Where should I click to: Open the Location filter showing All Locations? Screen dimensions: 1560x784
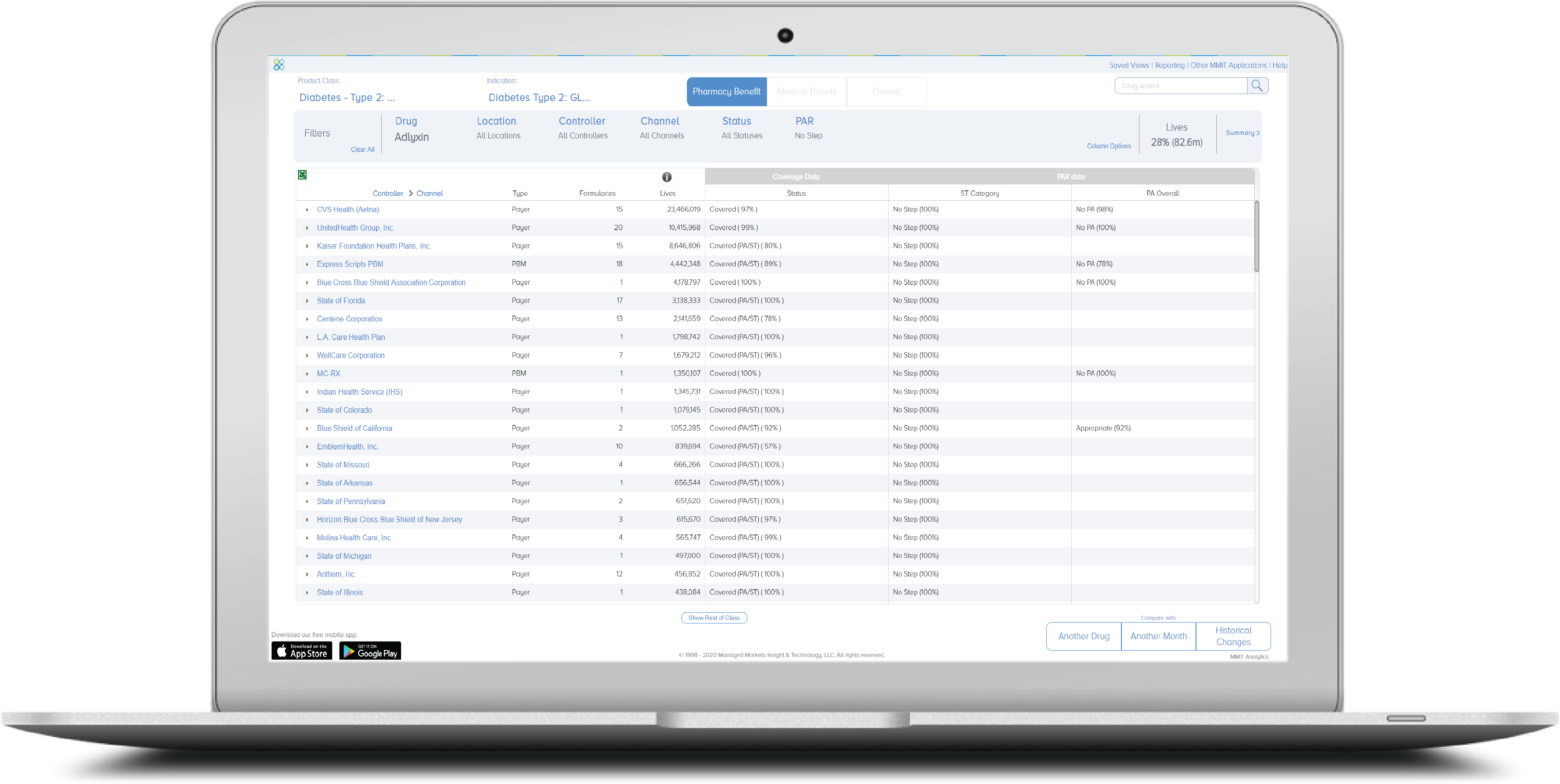[x=497, y=128]
